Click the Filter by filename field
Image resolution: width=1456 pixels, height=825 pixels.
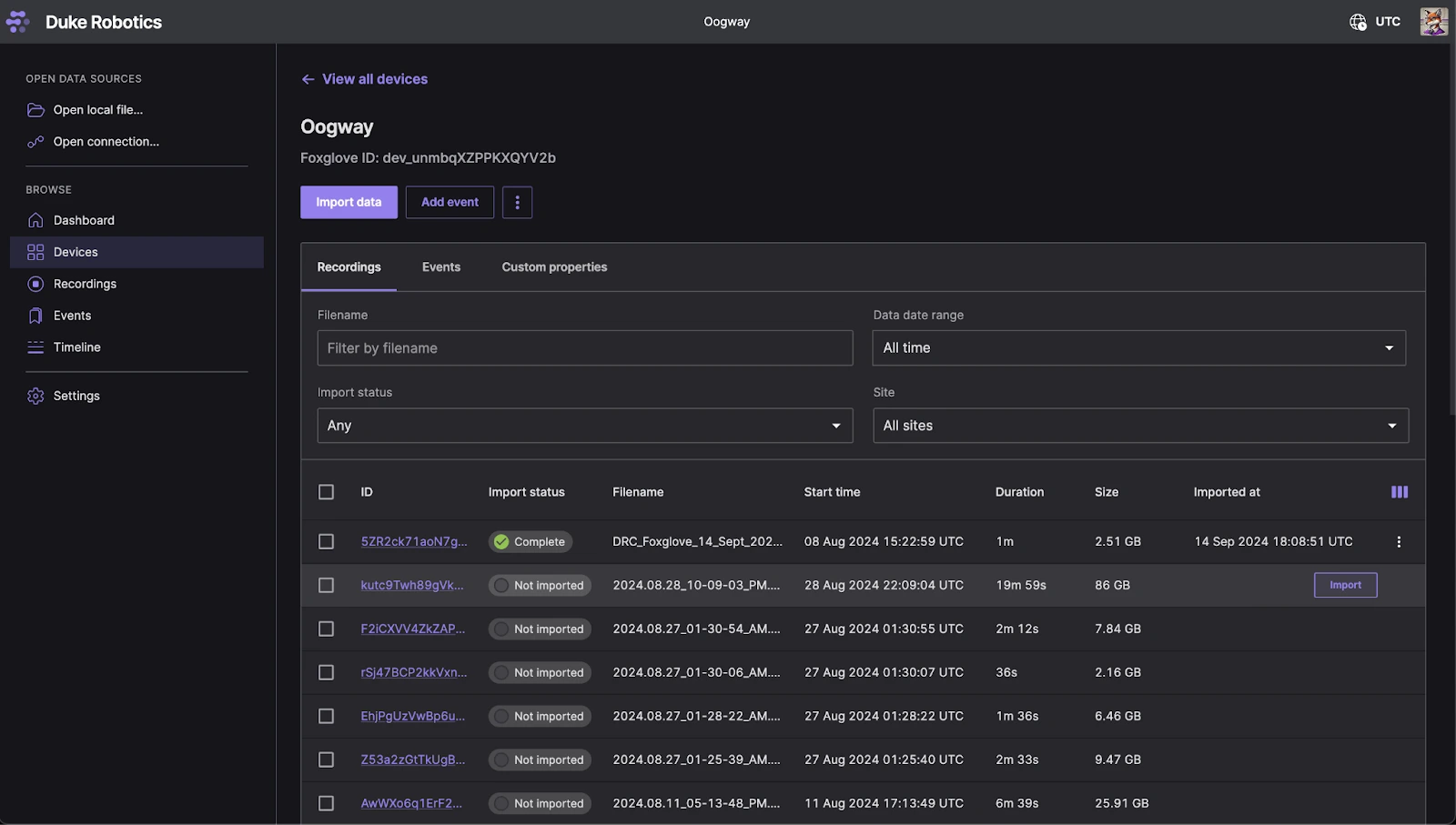(x=584, y=348)
